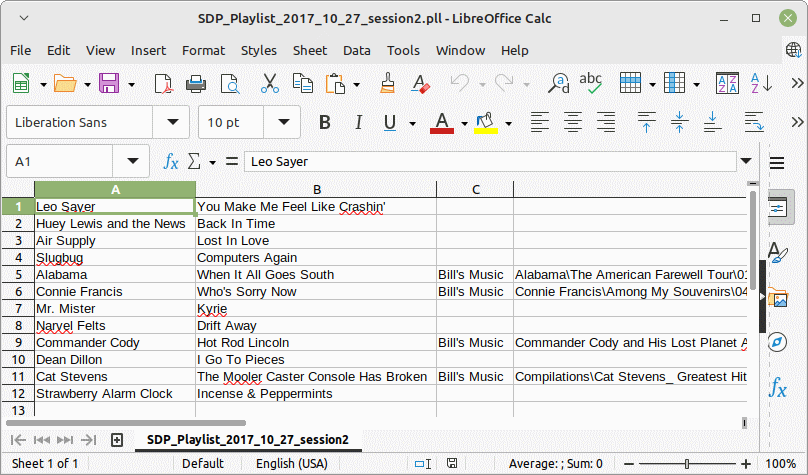808x475 pixels.
Task: Run the spelling check
Action: coord(591,83)
